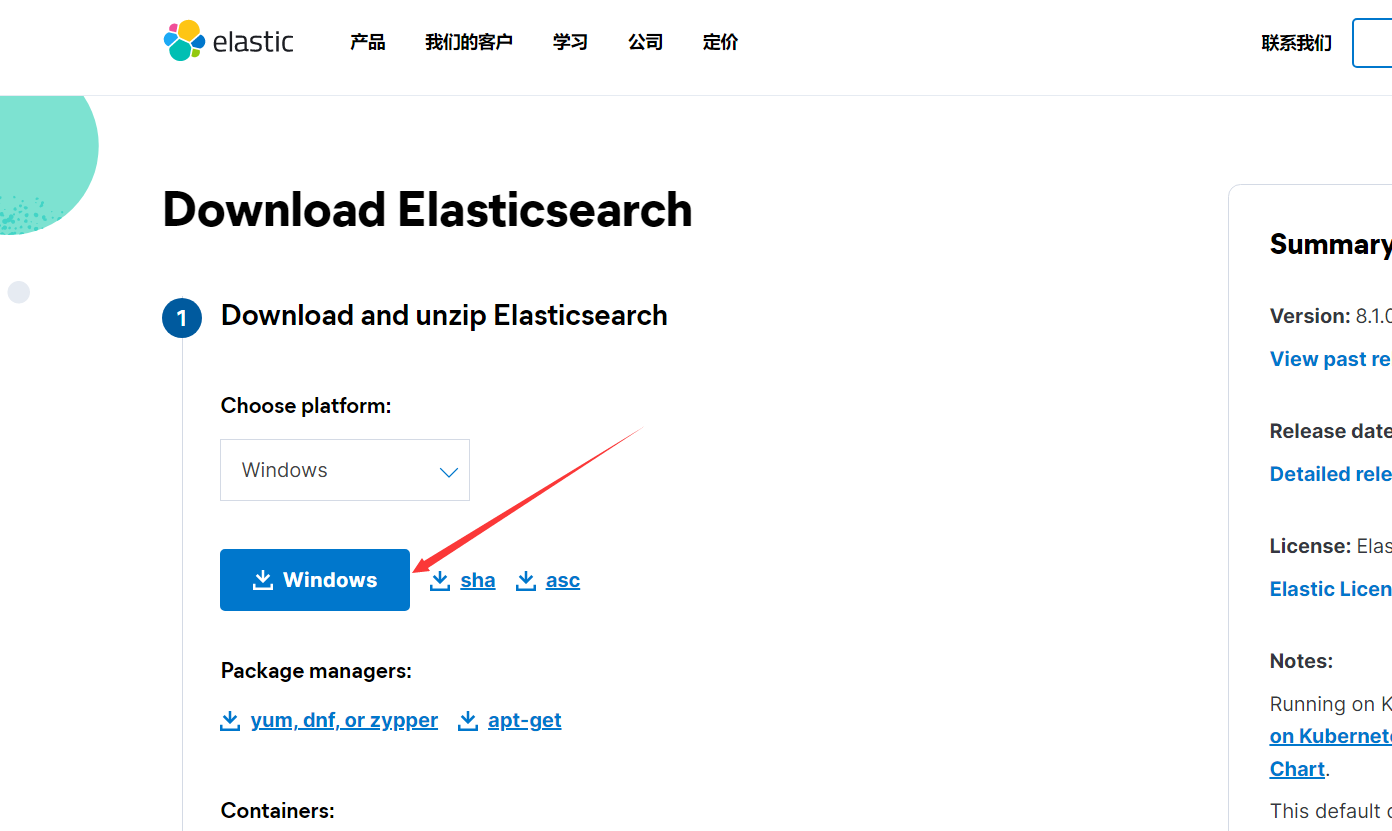The width and height of the screenshot is (1392, 831).
Task: Open the Windows platform combo box
Action: tap(345, 470)
